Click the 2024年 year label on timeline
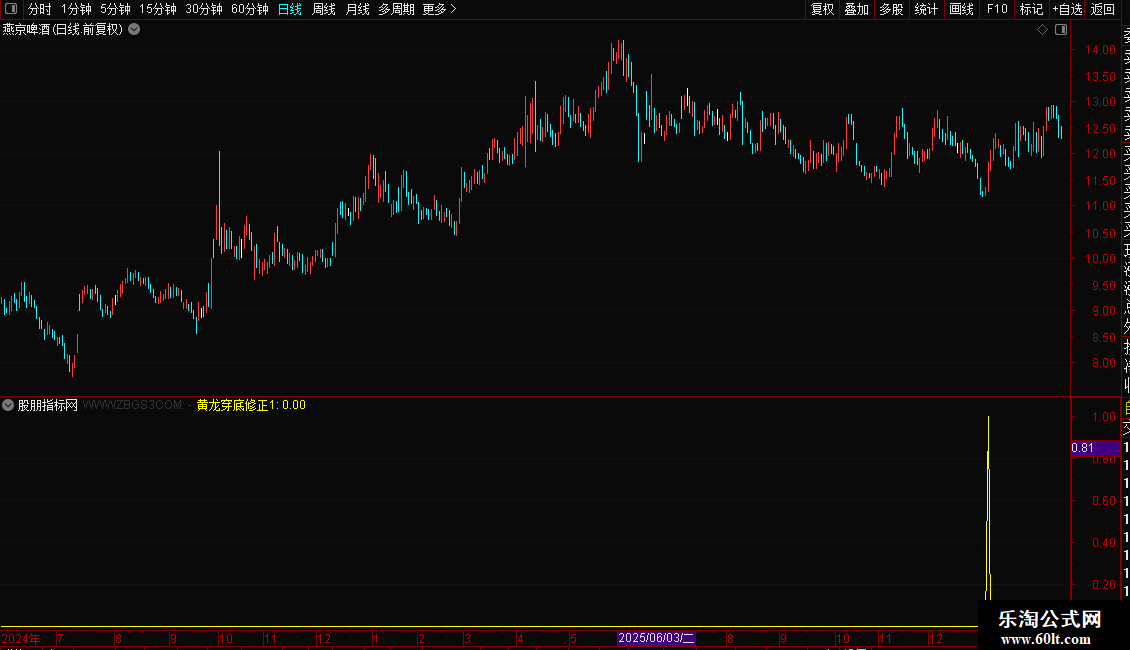This screenshot has width=1130, height=650. tap(21, 638)
